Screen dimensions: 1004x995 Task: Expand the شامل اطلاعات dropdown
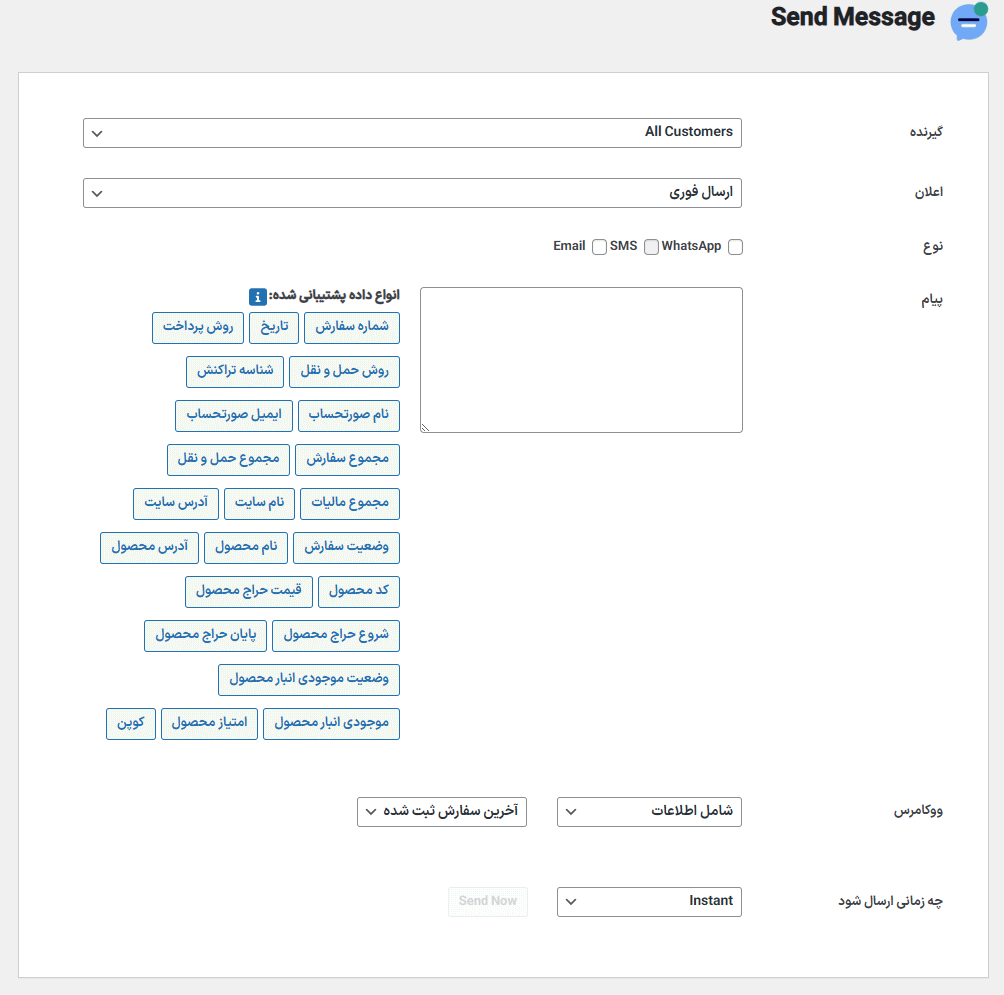649,812
